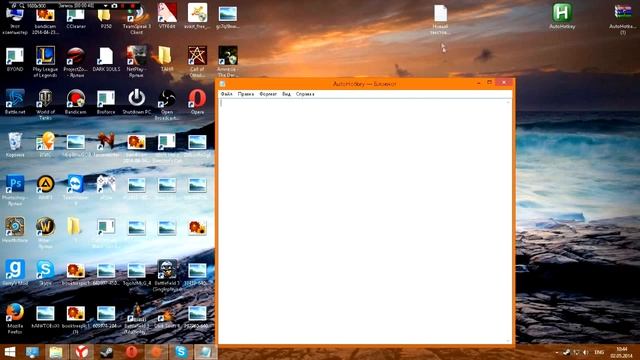Open Skype from the taskbar
The image size is (640, 360).
click(x=181, y=352)
